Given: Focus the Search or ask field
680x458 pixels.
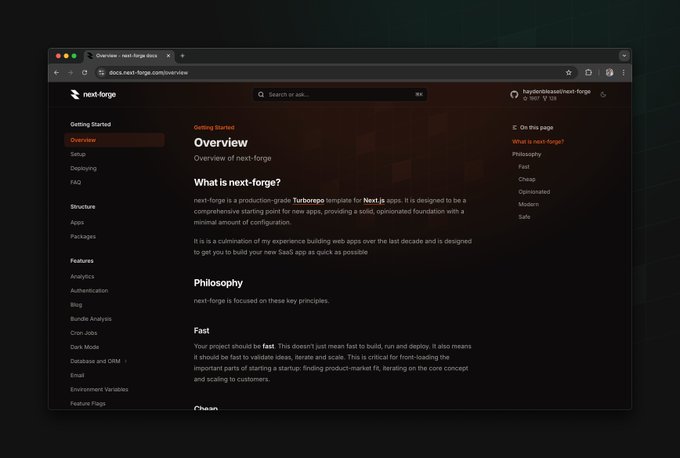Looking at the screenshot, I should (340, 94).
